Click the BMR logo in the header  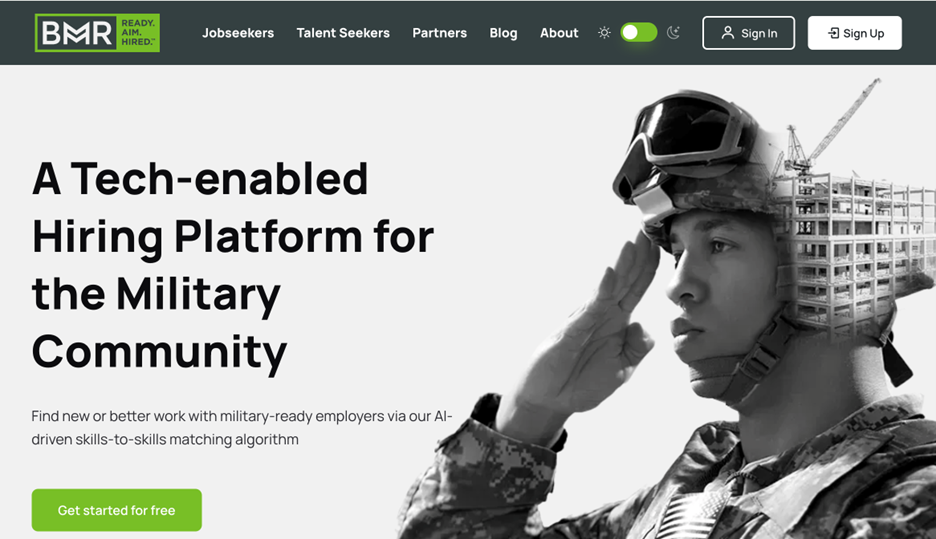(x=97, y=33)
